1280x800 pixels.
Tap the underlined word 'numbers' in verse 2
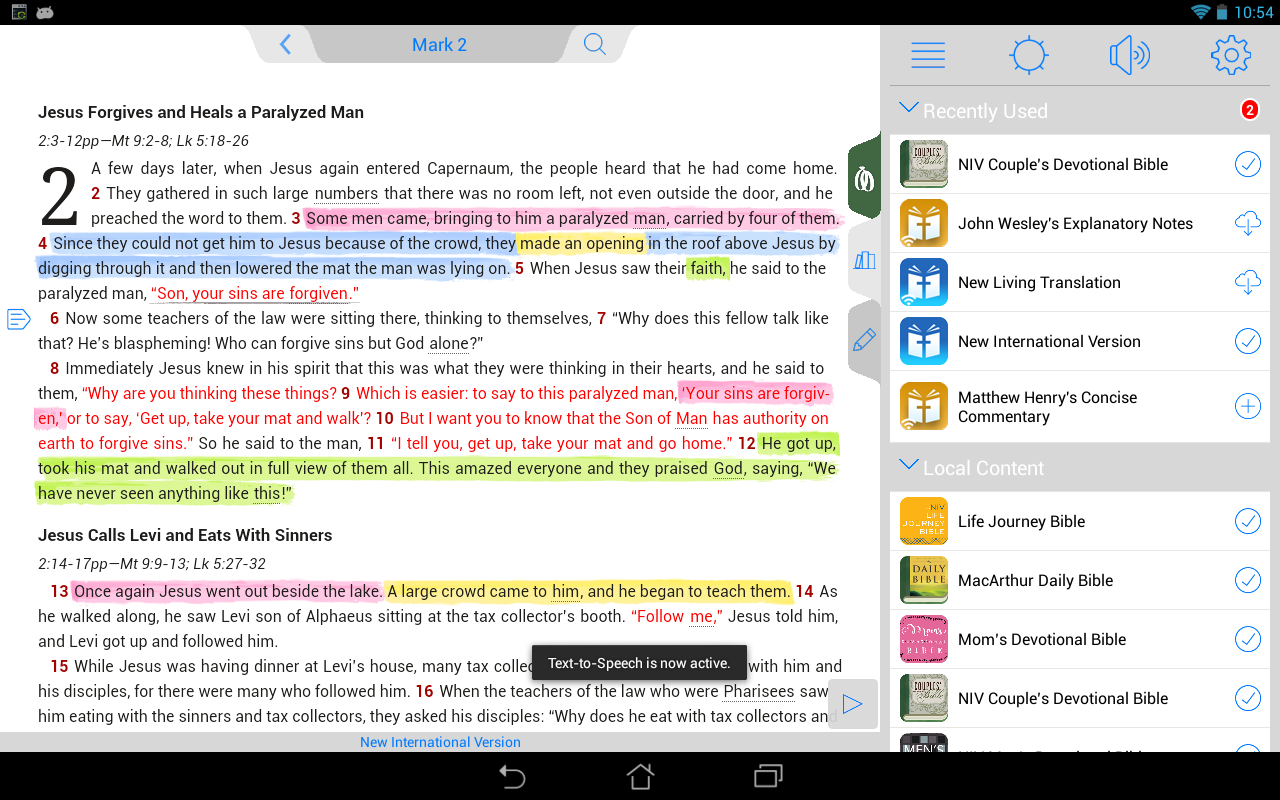[346, 194]
